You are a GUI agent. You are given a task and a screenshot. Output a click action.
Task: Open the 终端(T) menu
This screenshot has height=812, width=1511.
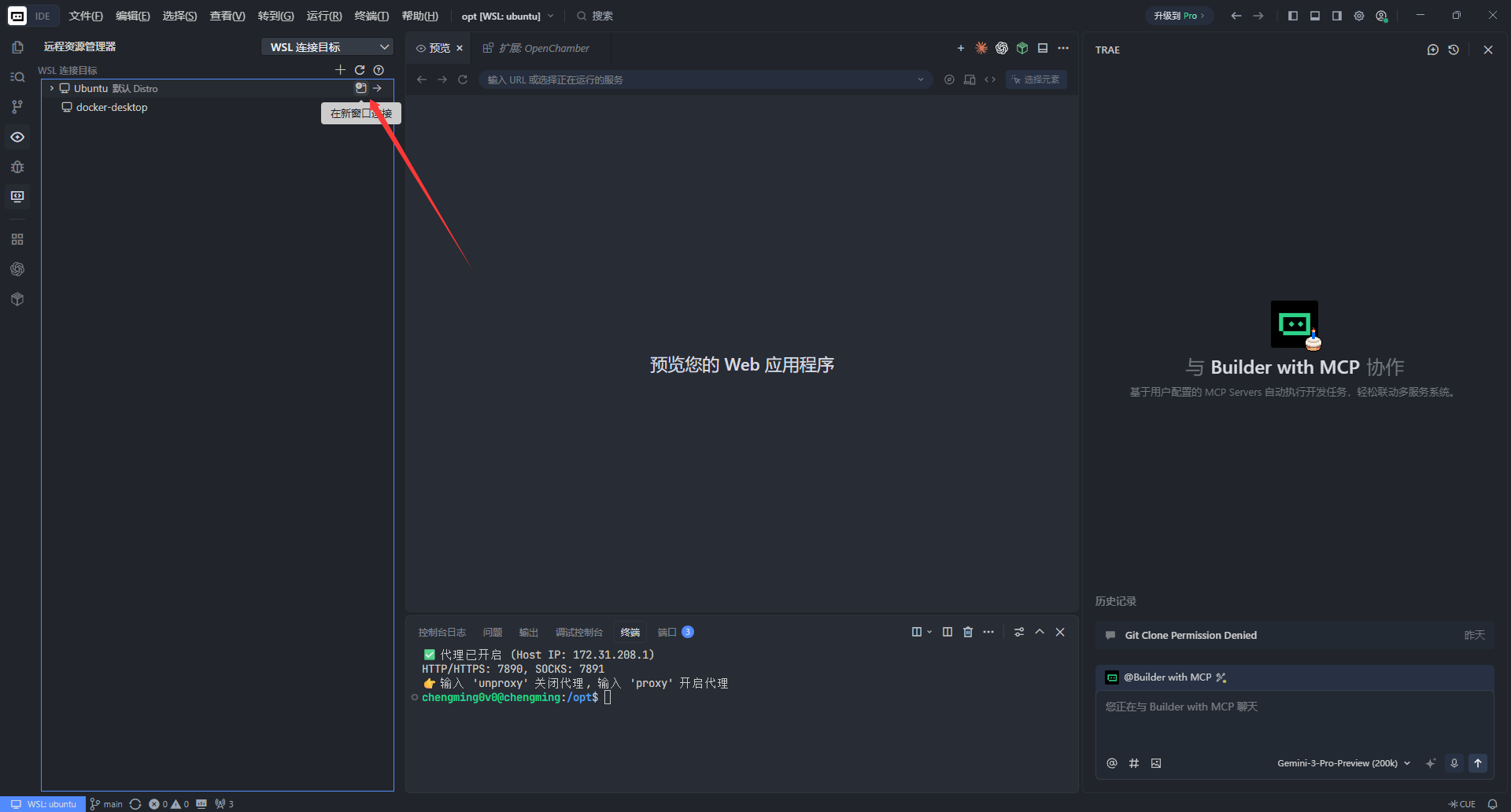(371, 16)
